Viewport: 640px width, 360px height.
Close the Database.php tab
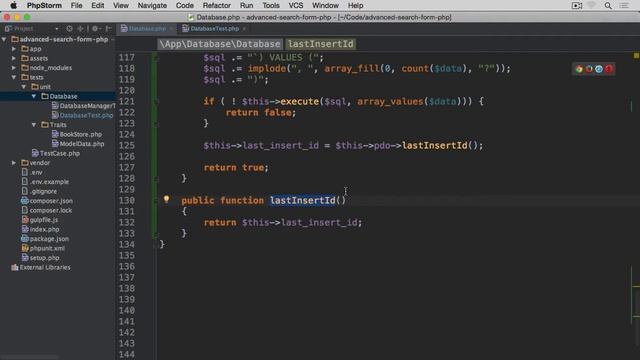pyautogui.click(x=171, y=29)
